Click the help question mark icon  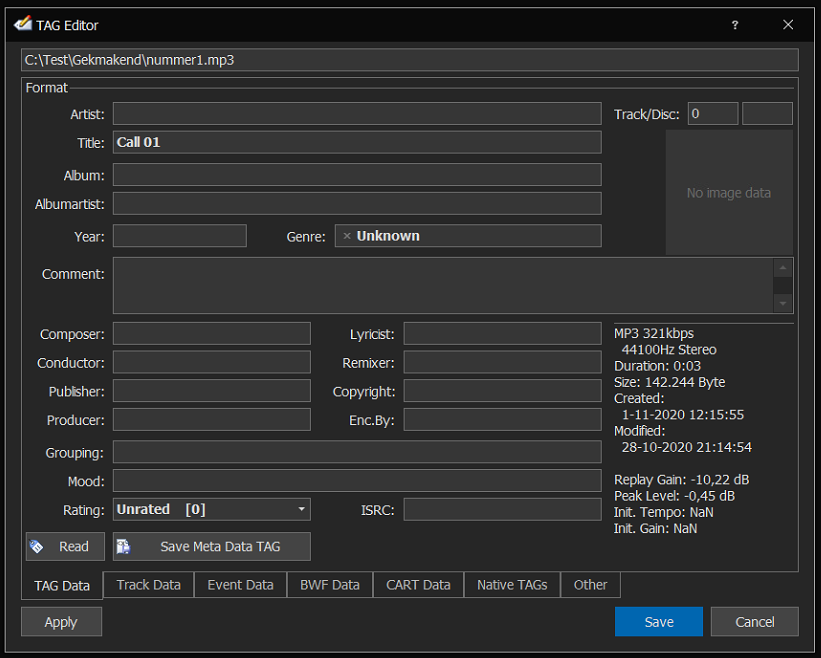pyautogui.click(x=734, y=25)
